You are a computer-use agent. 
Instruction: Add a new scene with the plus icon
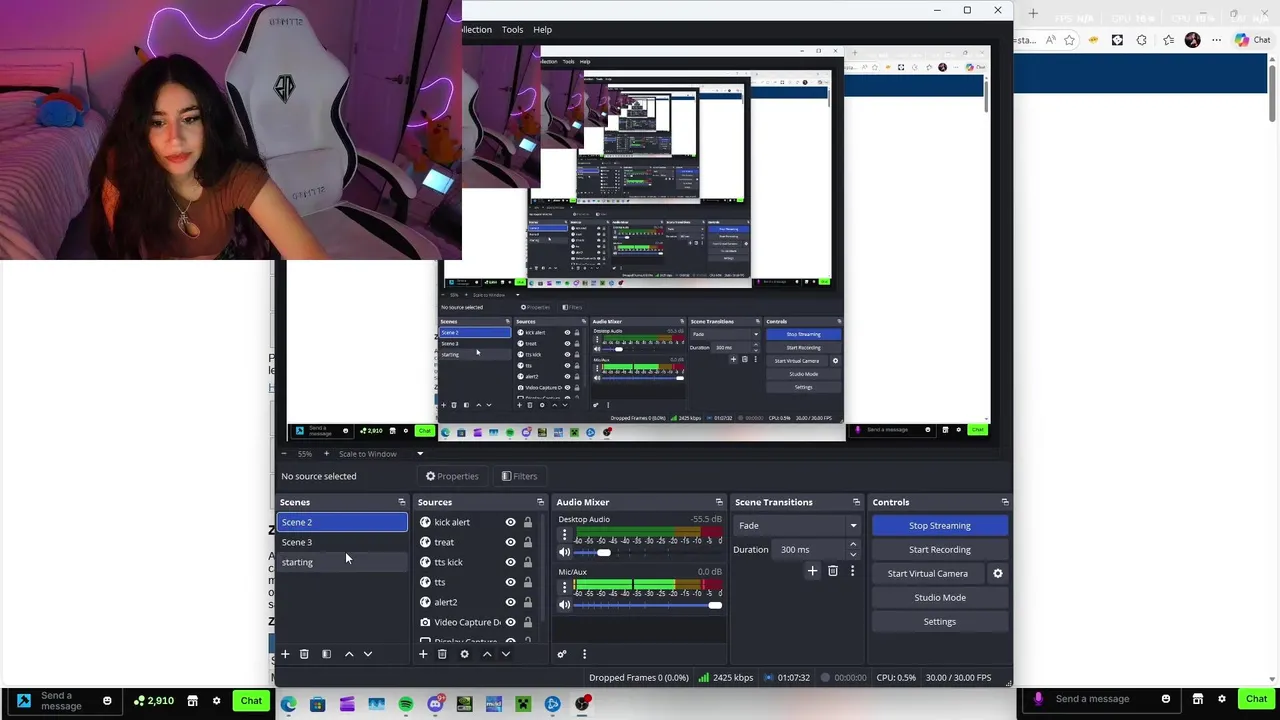(x=285, y=654)
